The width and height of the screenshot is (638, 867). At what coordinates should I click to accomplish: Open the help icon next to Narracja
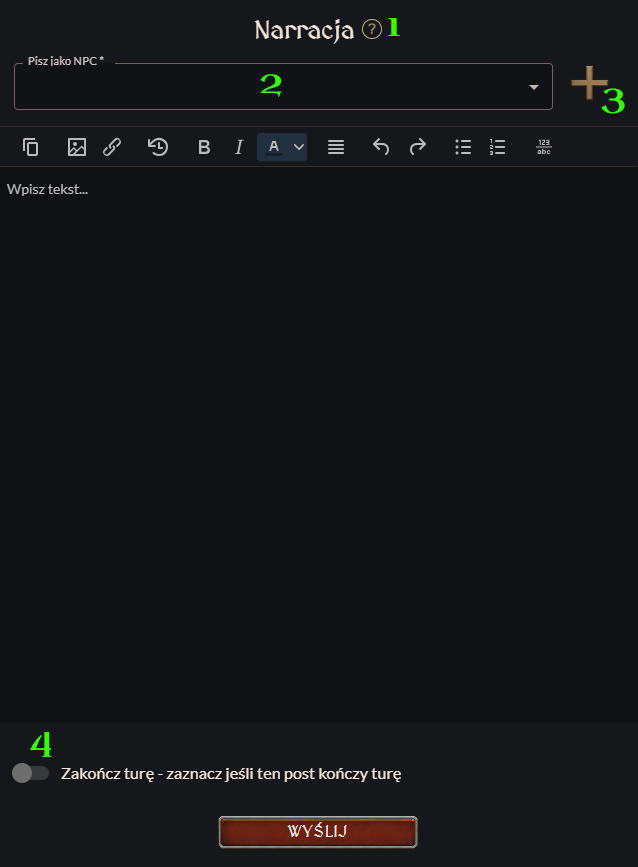tap(372, 30)
